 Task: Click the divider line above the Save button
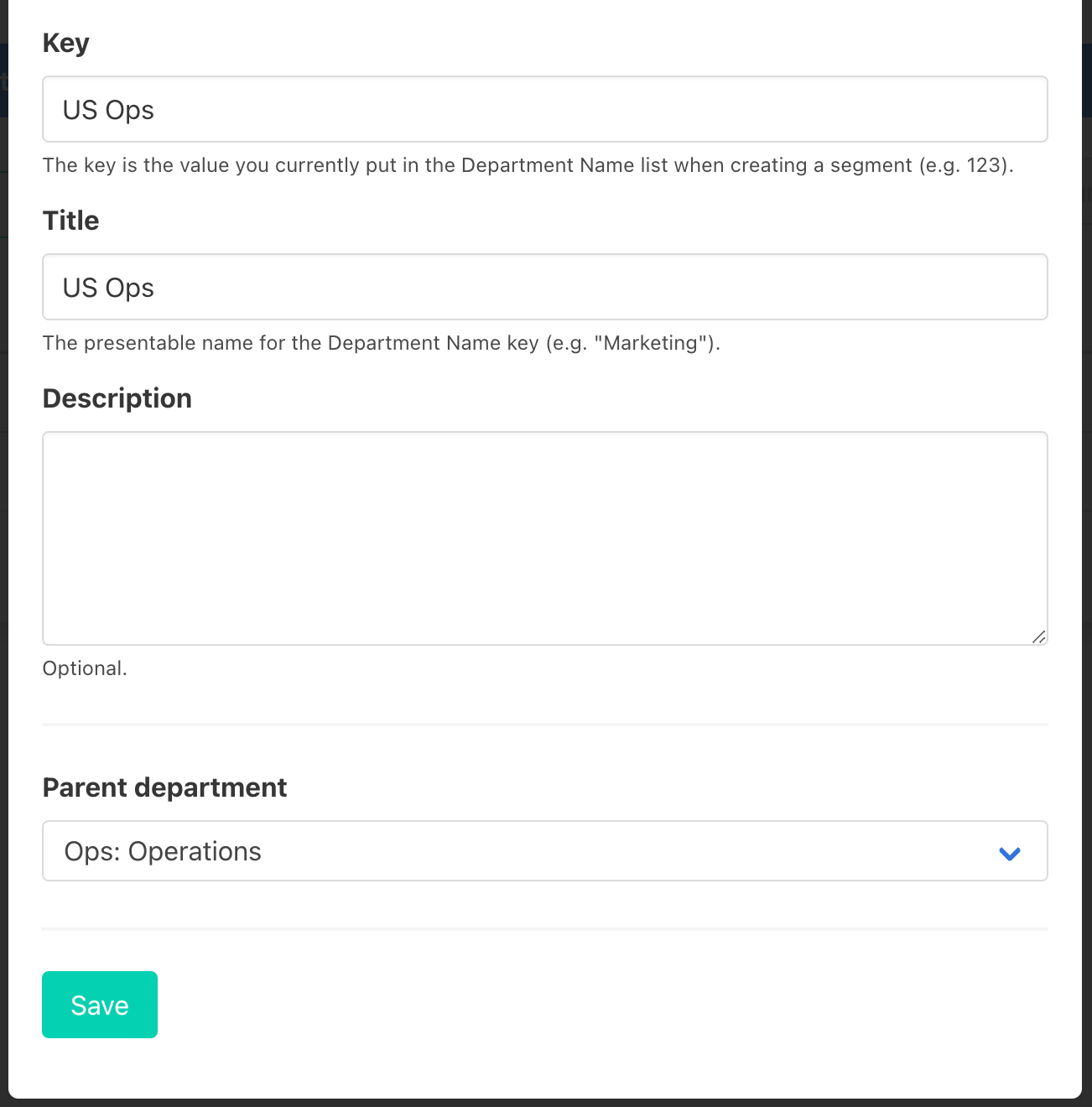544,928
